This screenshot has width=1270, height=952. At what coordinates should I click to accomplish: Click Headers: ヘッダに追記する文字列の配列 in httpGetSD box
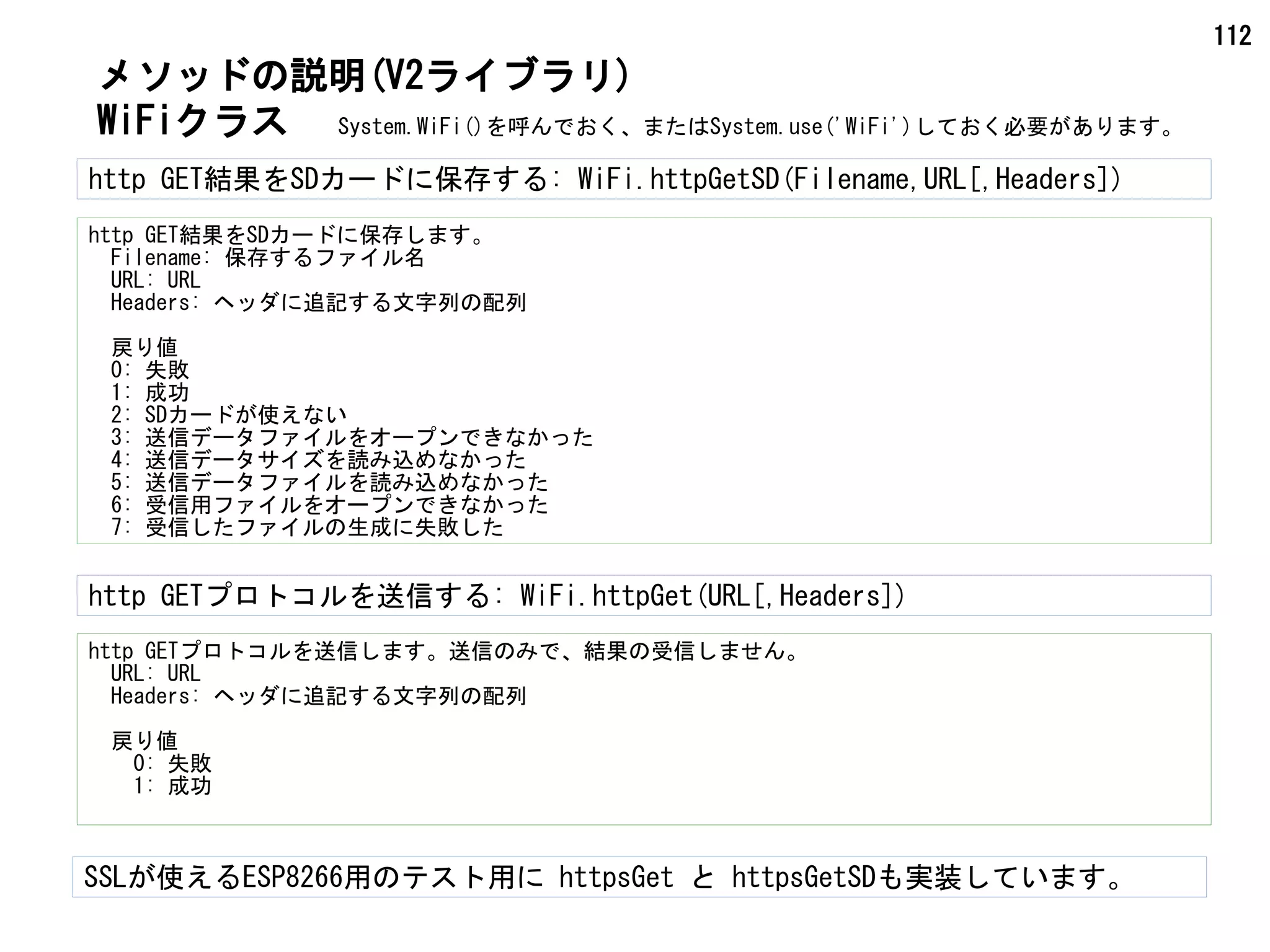coord(318,302)
